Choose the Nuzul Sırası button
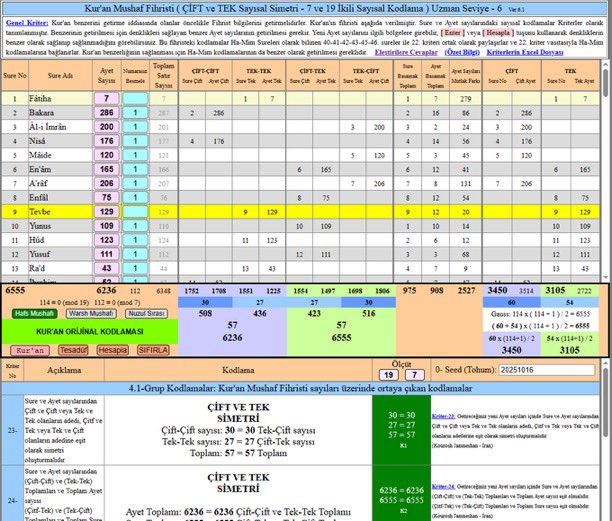This screenshot has height=521, width=612. 146,313
